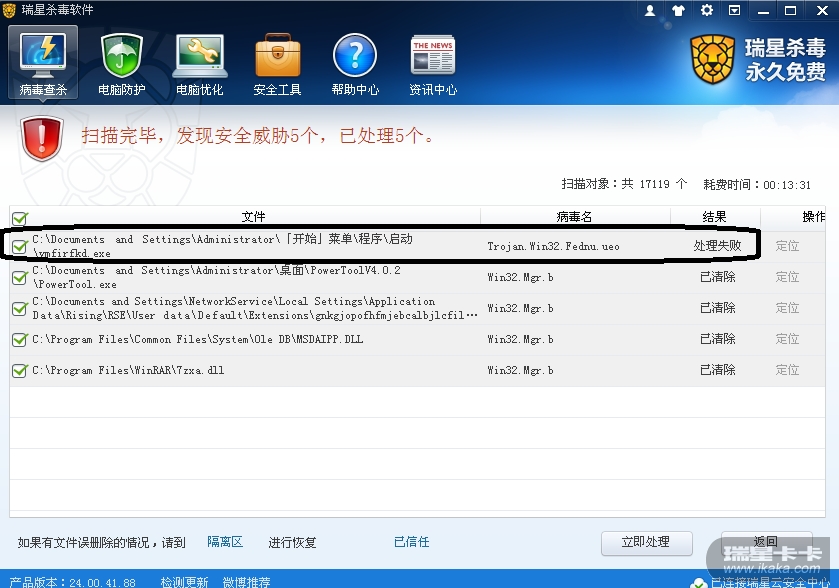Click the 病毒名 column header
Viewport: 839px width, 588px height.
click(x=574, y=217)
